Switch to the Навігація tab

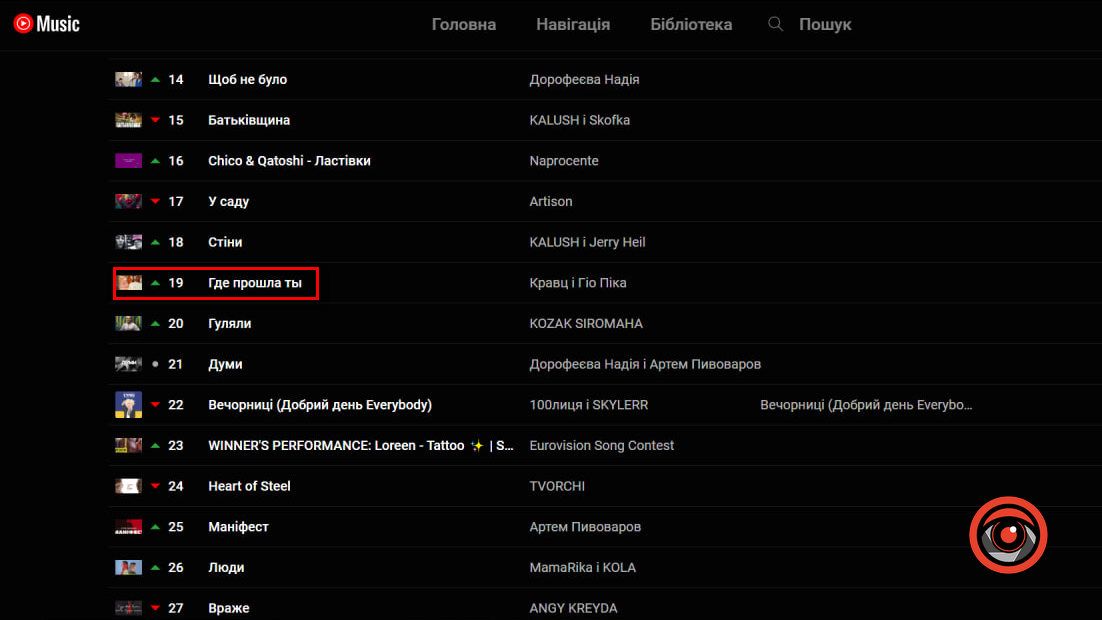click(573, 24)
